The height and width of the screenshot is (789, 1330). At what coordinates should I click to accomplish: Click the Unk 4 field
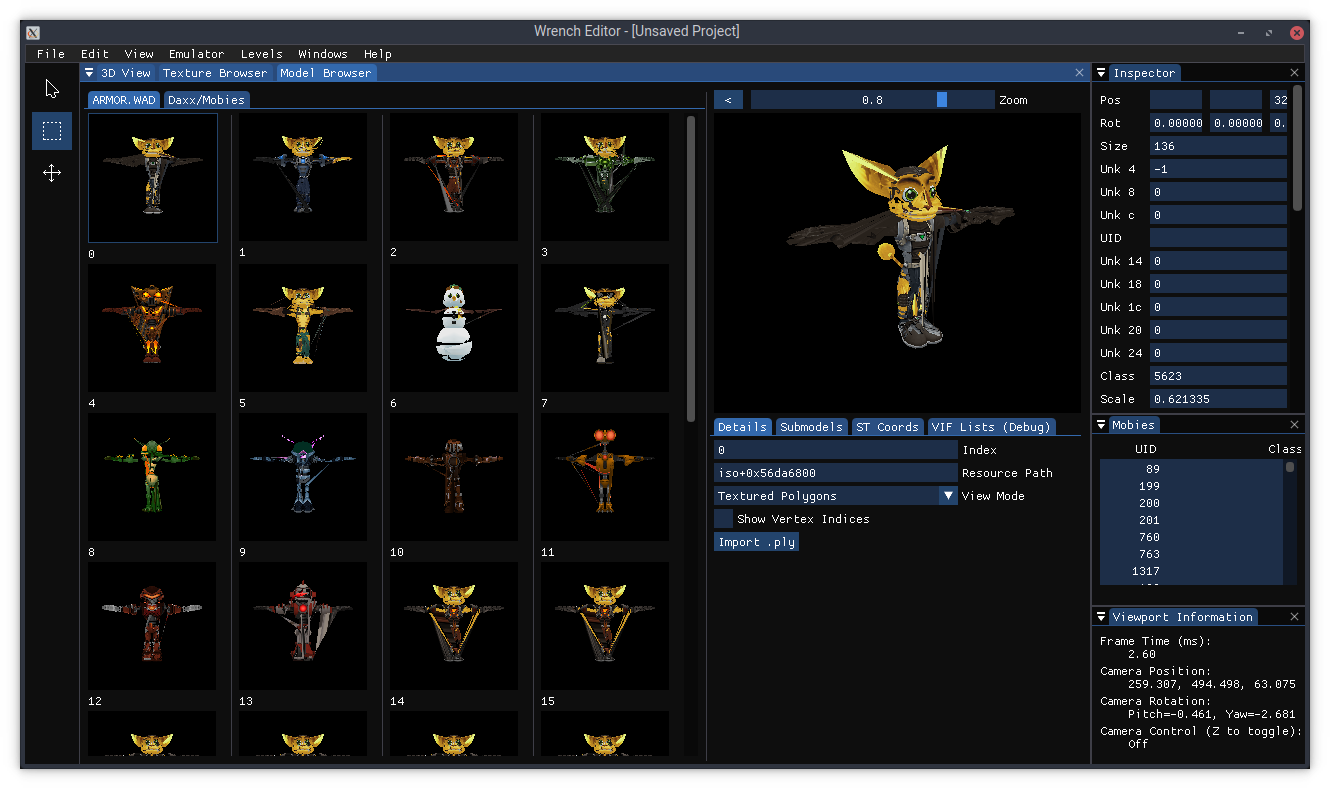click(x=1218, y=169)
